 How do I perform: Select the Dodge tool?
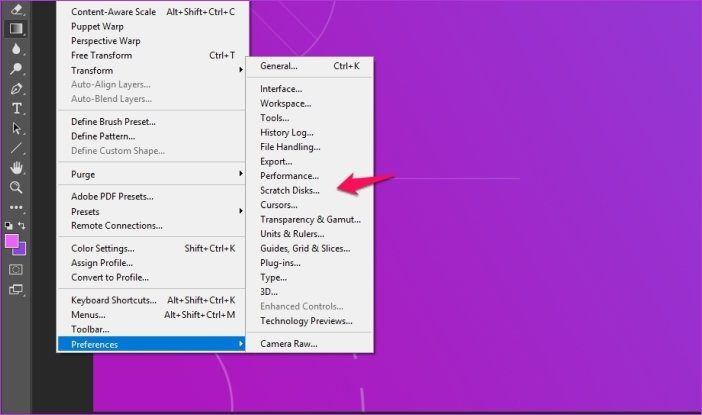point(16,68)
